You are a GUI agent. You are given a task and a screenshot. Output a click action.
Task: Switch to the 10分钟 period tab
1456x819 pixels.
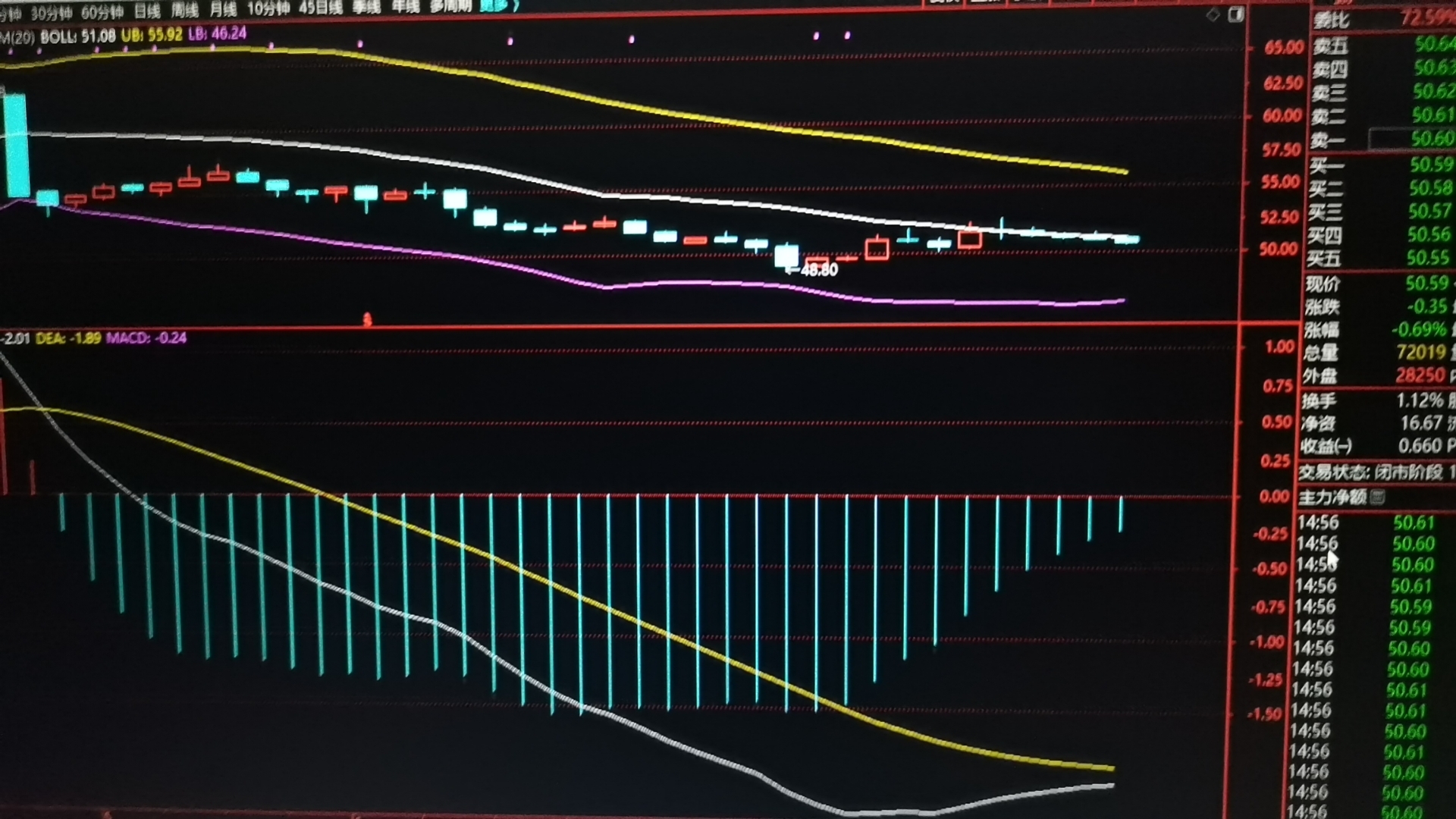click(x=268, y=9)
